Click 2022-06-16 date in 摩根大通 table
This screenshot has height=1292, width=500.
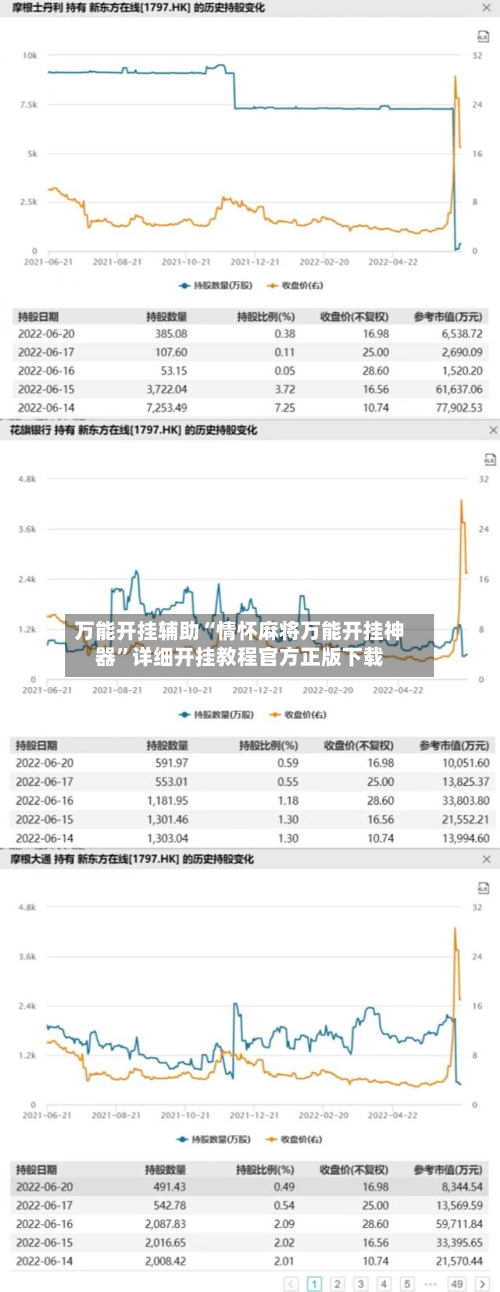(46, 1223)
